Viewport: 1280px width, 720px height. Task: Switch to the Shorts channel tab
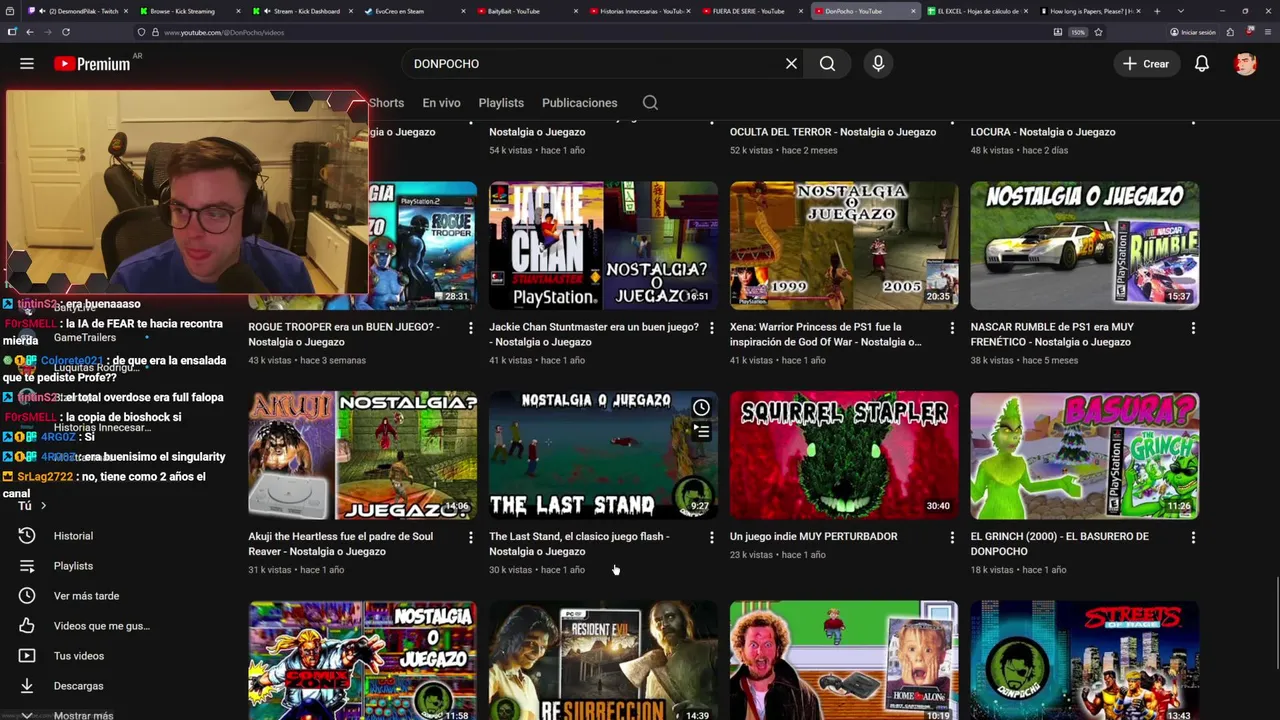click(x=386, y=103)
